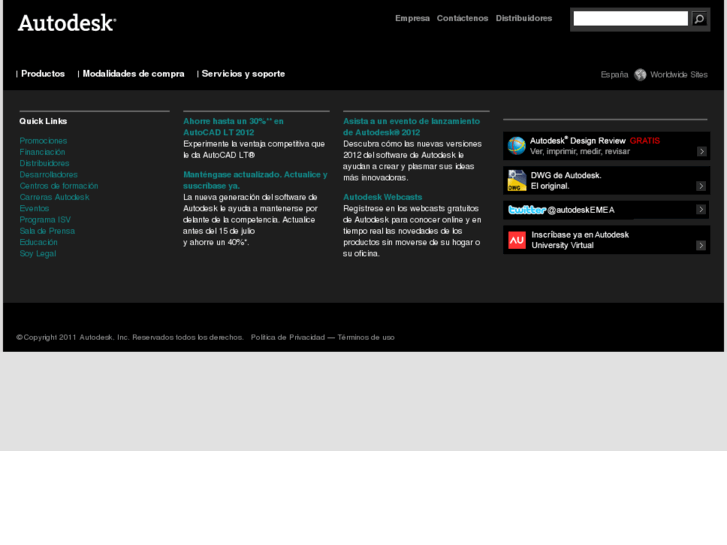This screenshot has width=727, height=545.
Task: Open the Design Review globe icon
Action: coord(516,146)
